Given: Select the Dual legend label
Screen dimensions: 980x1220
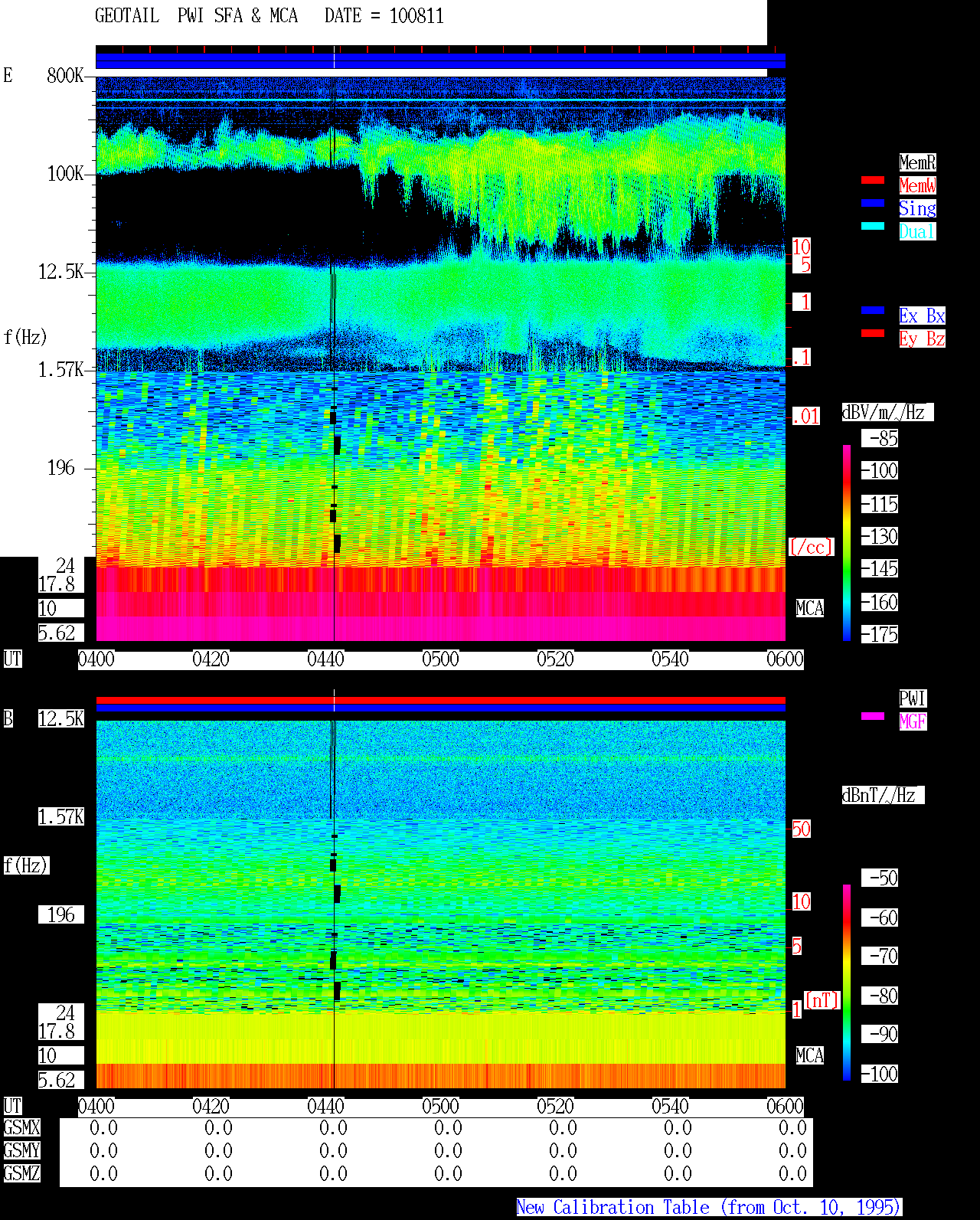Looking at the screenshot, I should point(917,231).
